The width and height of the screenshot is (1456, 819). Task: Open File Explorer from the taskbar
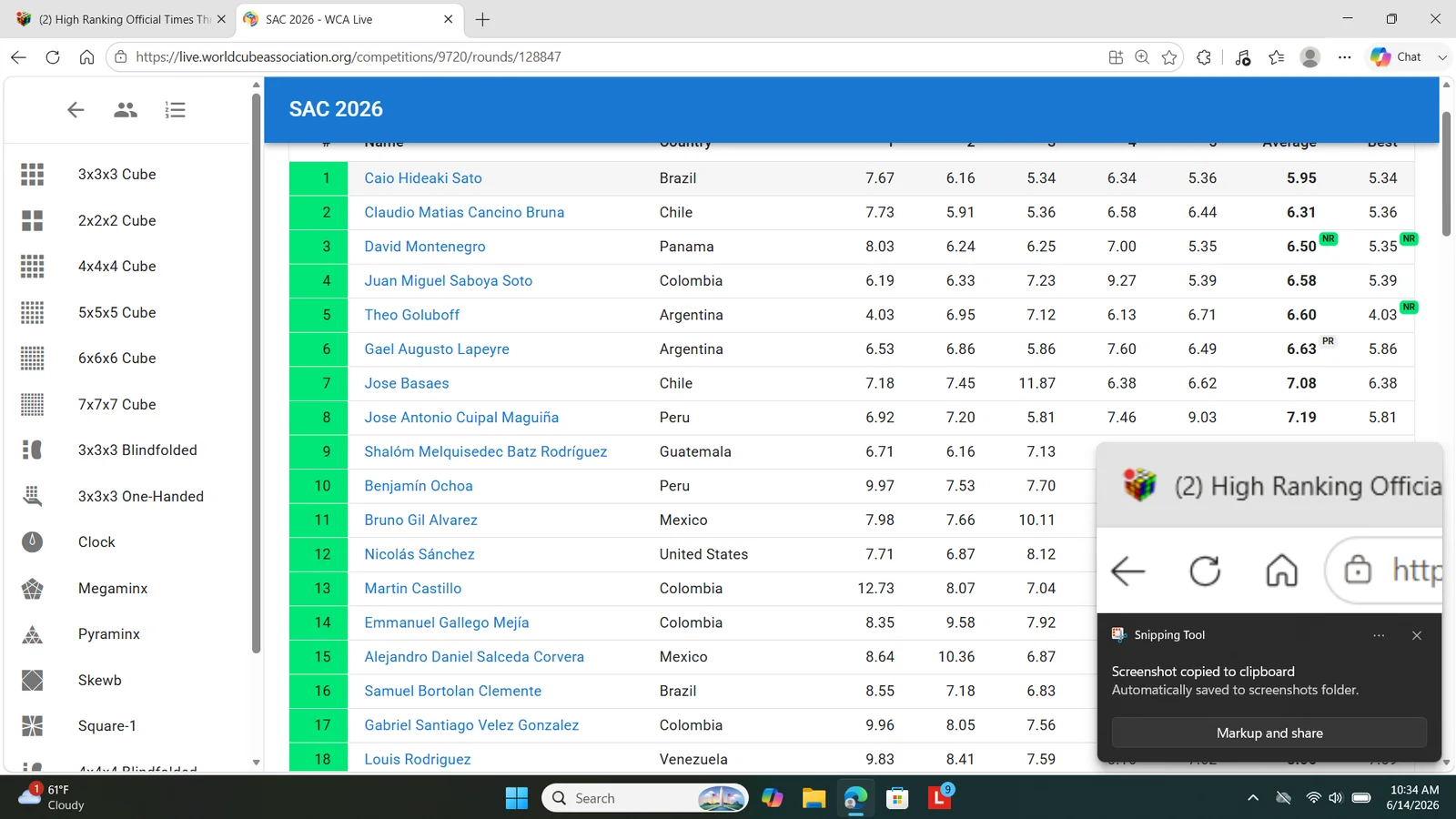pos(814,798)
